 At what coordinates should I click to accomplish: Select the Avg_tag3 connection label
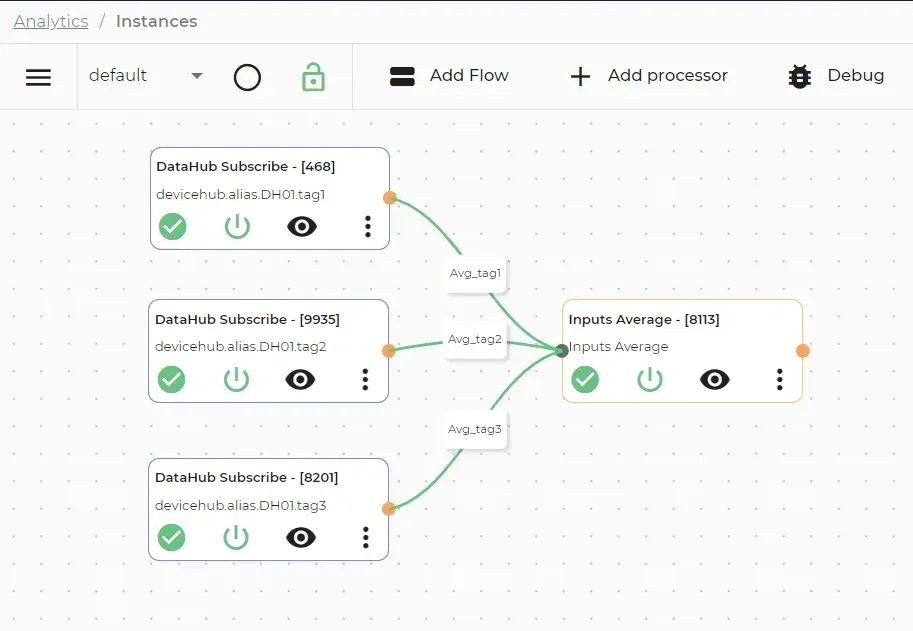(x=475, y=430)
